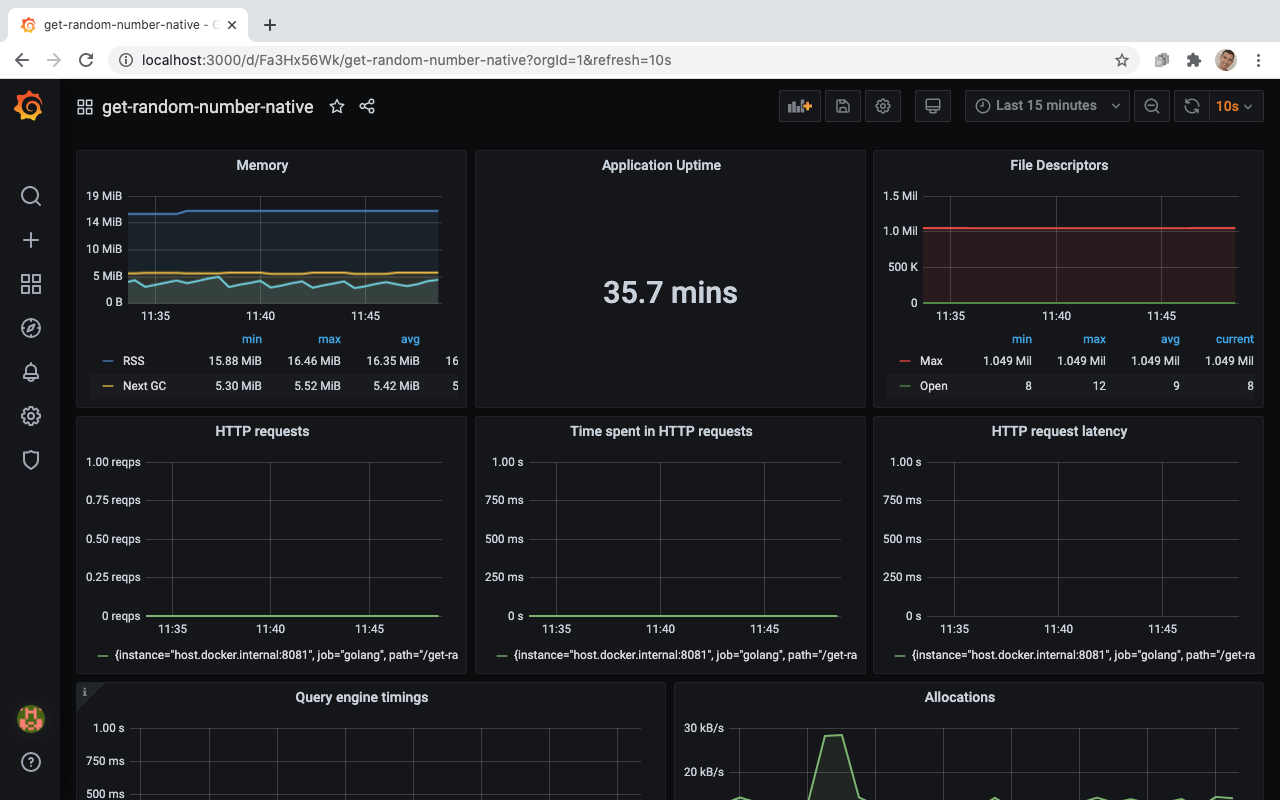This screenshot has height=800, width=1280.
Task: Click the Create plus icon in sidebar
Action: click(31, 240)
